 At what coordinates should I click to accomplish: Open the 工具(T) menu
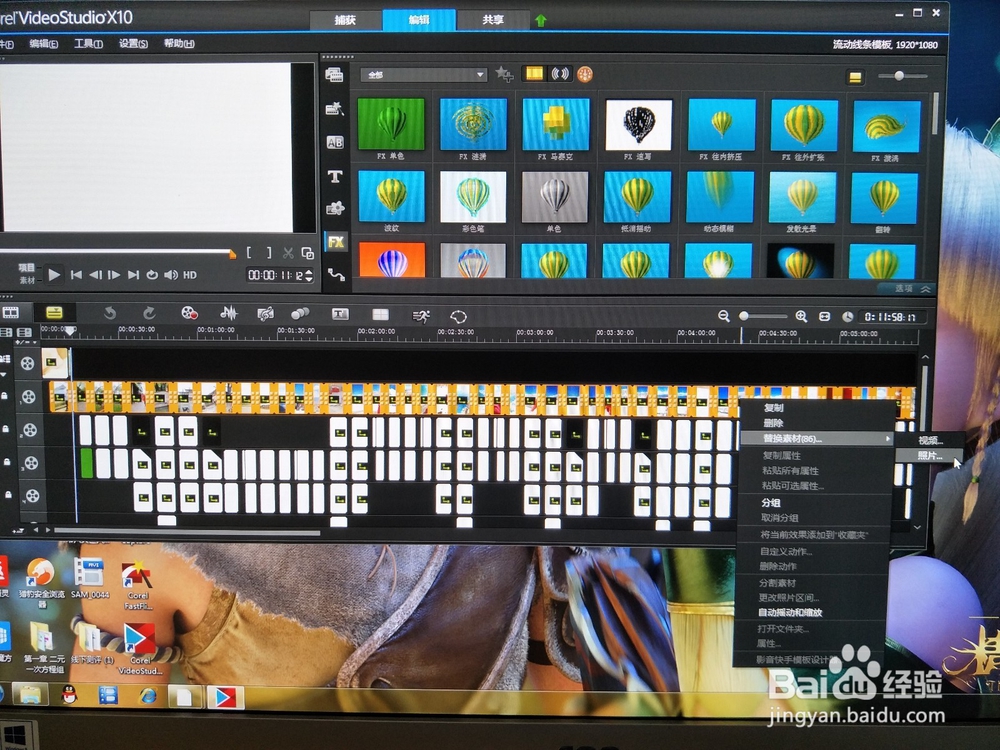[88, 43]
